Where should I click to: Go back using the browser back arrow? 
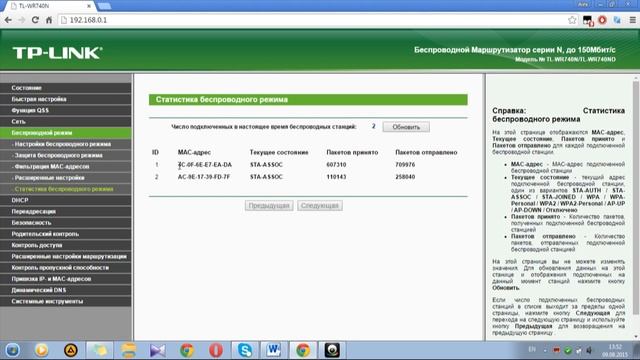point(8,20)
